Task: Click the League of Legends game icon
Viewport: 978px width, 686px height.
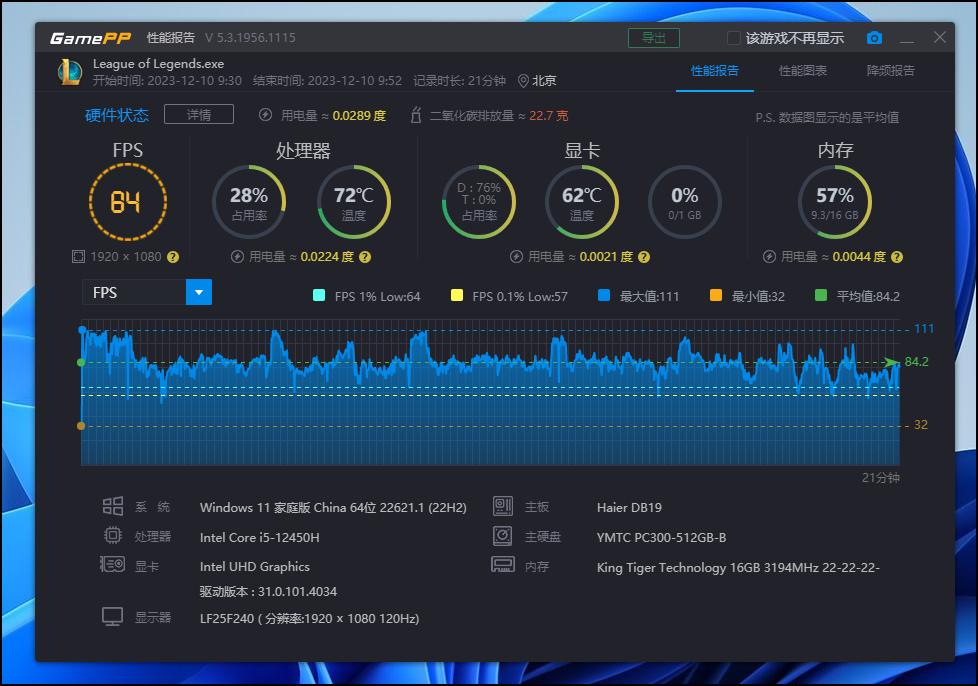Action: point(70,72)
